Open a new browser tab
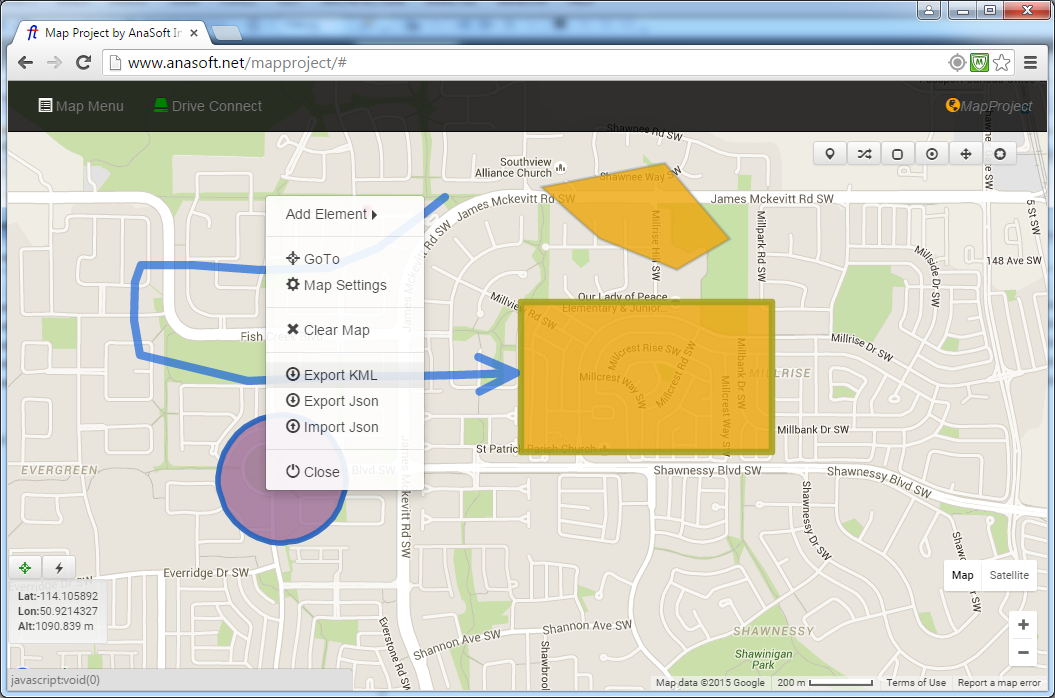 pyautogui.click(x=226, y=33)
